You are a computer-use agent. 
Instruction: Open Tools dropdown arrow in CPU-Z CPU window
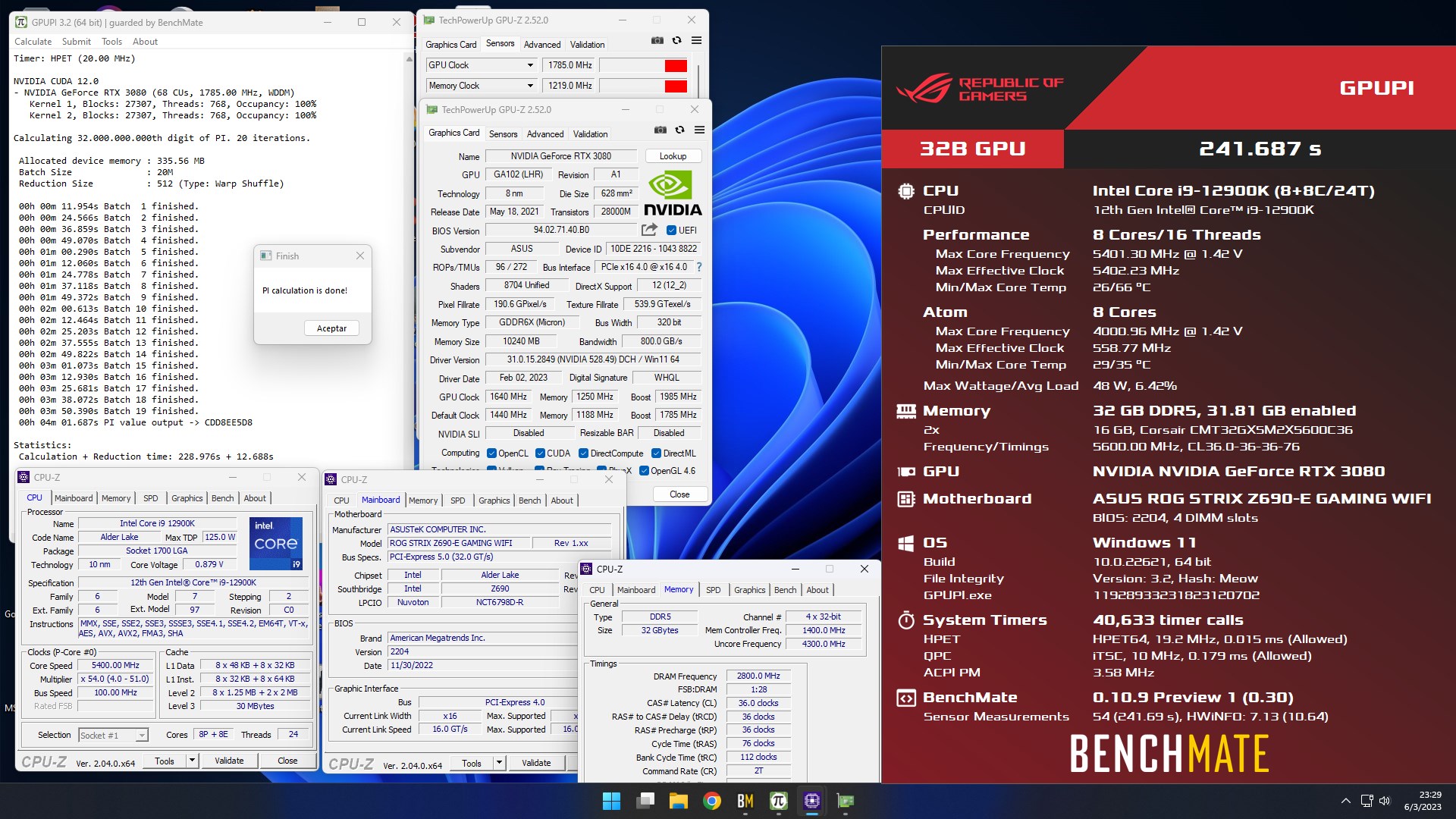tap(192, 760)
